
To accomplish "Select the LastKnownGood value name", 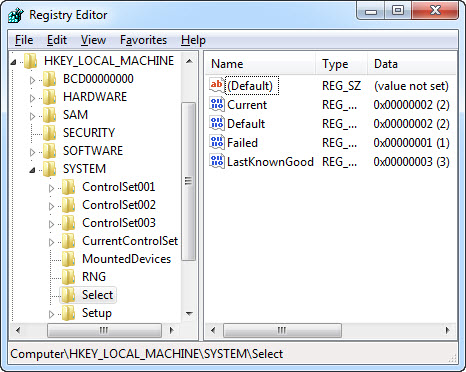I will click(x=270, y=162).
